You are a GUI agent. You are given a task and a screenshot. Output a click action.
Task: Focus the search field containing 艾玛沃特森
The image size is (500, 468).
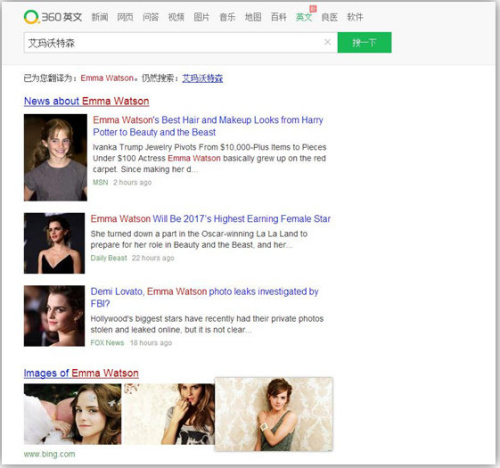(x=173, y=43)
